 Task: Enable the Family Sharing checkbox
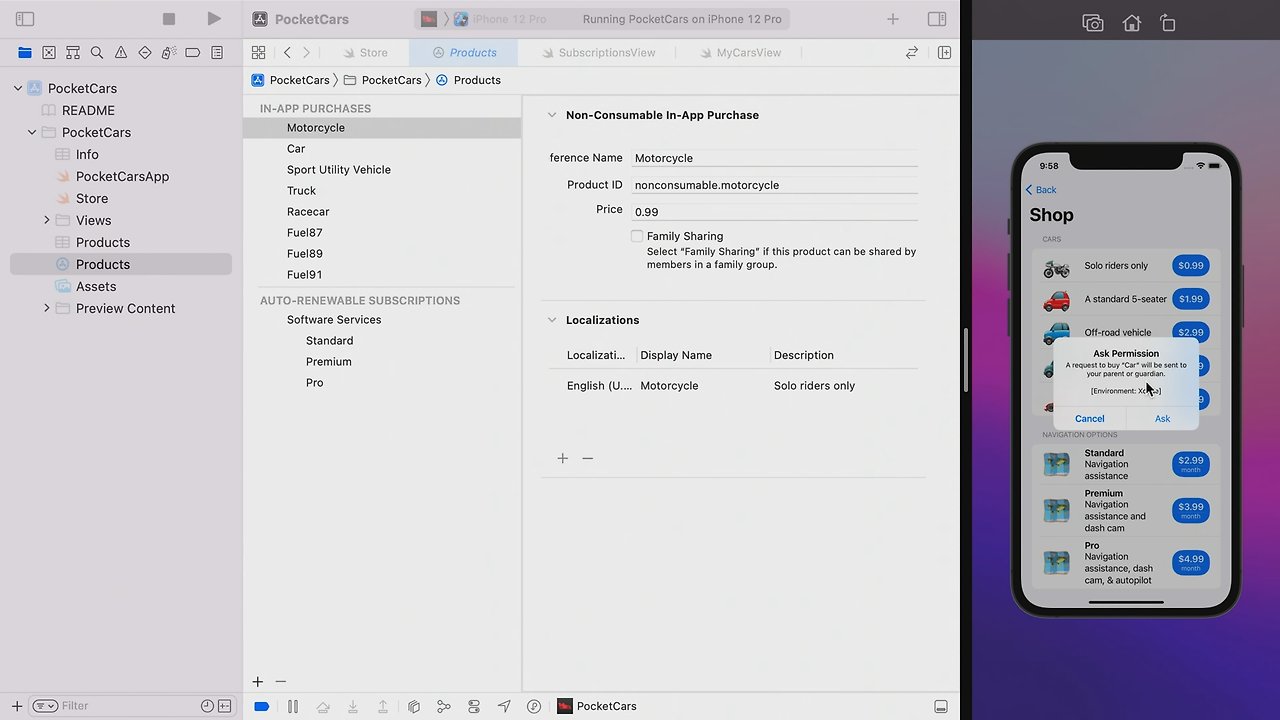coord(637,236)
